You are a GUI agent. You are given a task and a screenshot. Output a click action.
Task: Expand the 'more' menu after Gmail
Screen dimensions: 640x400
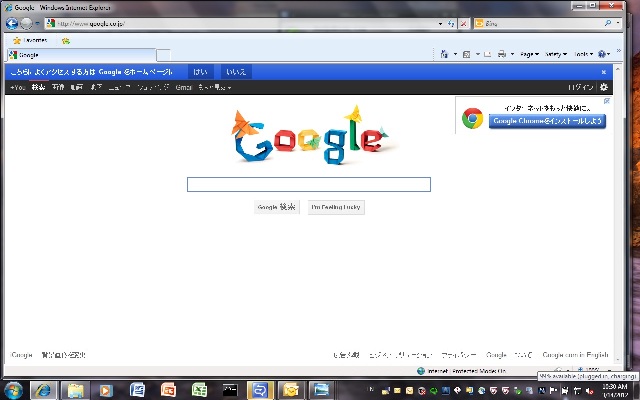coord(215,87)
